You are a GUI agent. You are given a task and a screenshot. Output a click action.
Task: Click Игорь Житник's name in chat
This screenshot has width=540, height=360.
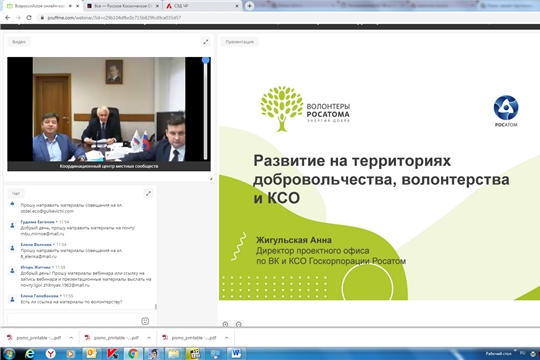(35, 267)
